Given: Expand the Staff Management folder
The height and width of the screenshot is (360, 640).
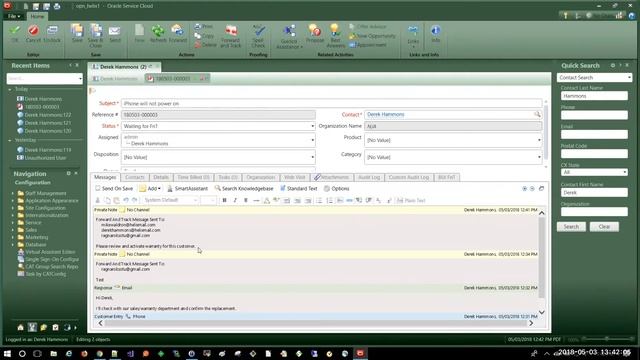Looking at the screenshot, I should click(13, 193).
